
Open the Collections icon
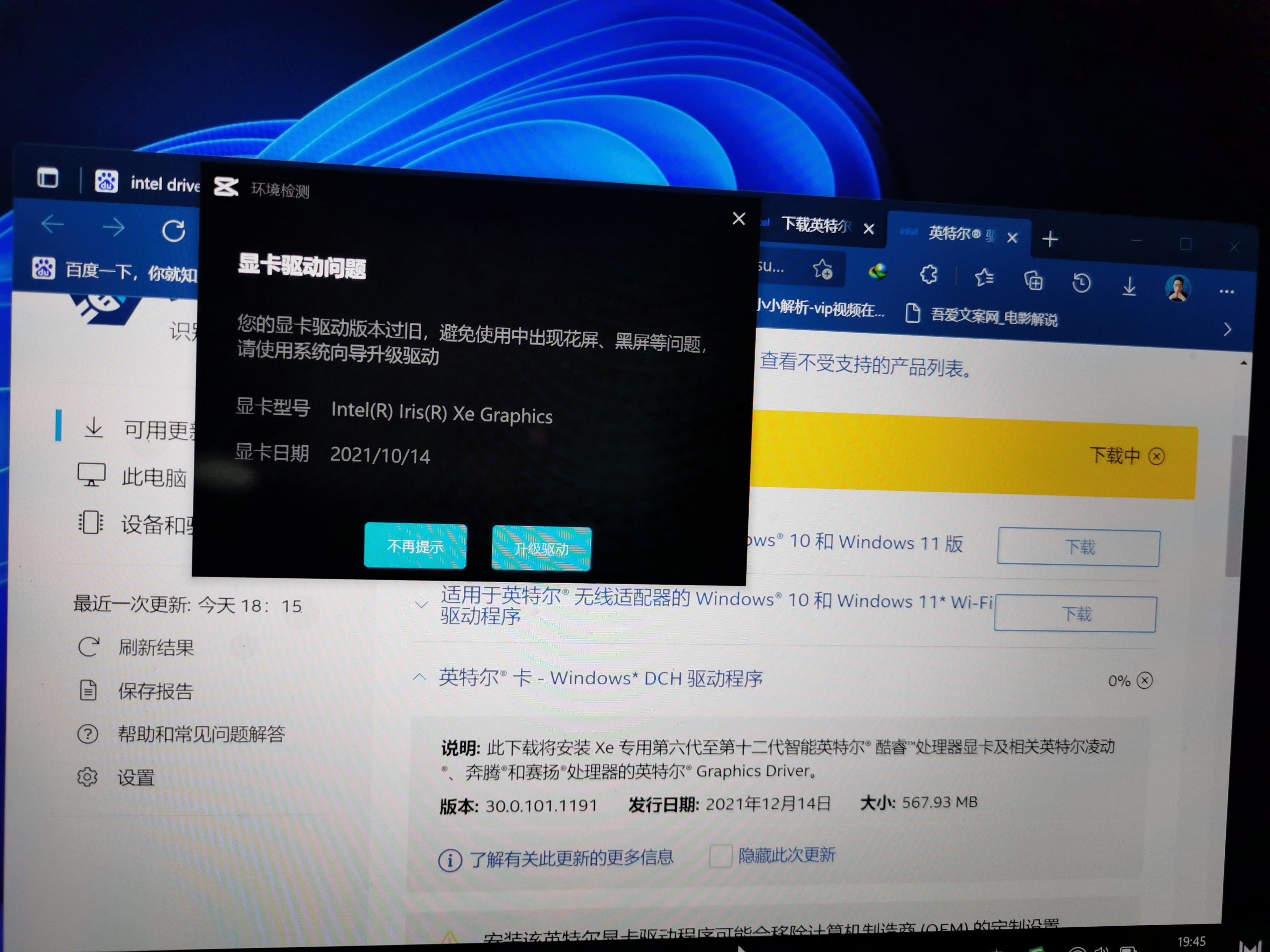pos(1033,281)
